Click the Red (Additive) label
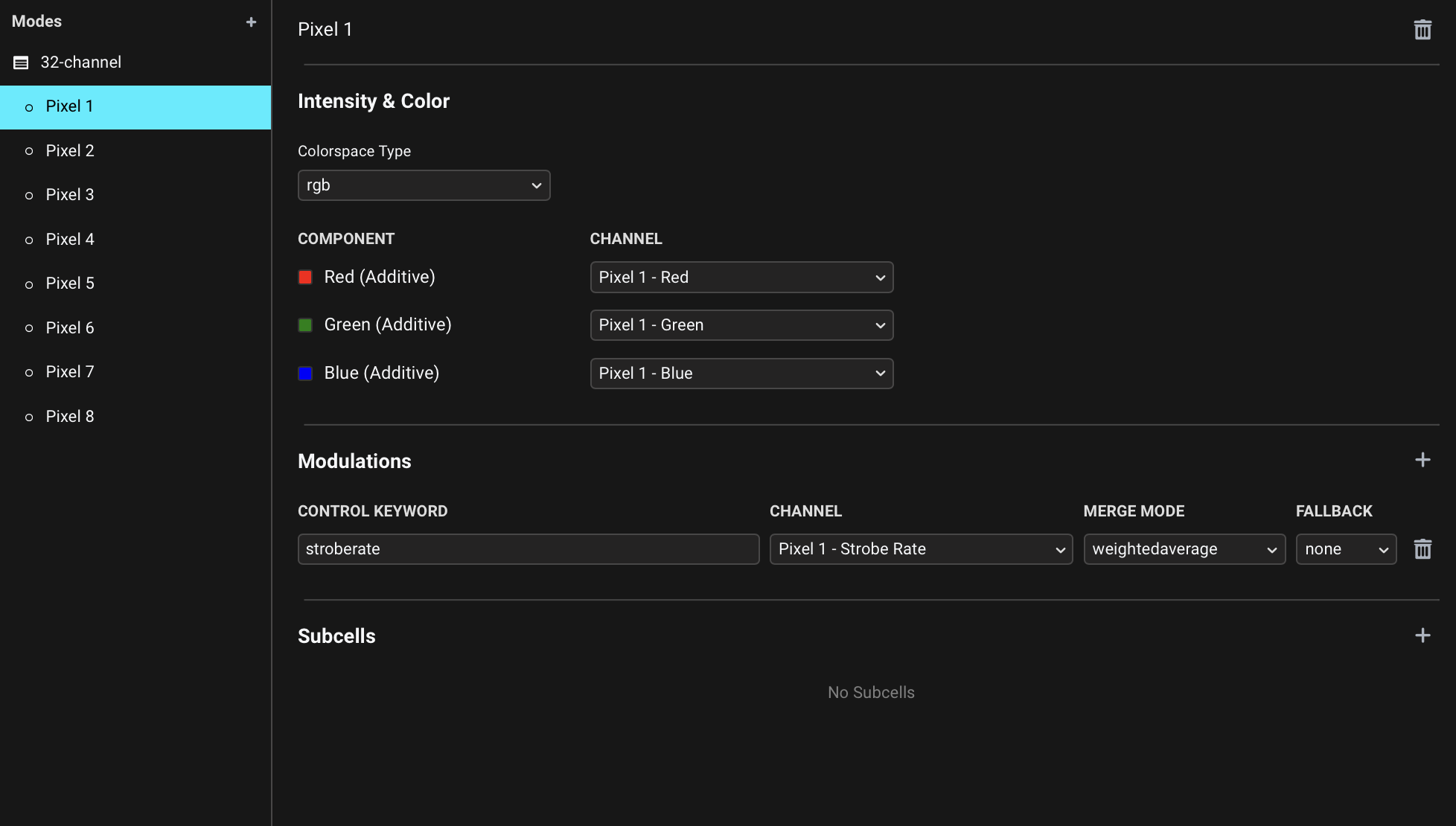The image size is (1456, 826). [x=380, y=277]
